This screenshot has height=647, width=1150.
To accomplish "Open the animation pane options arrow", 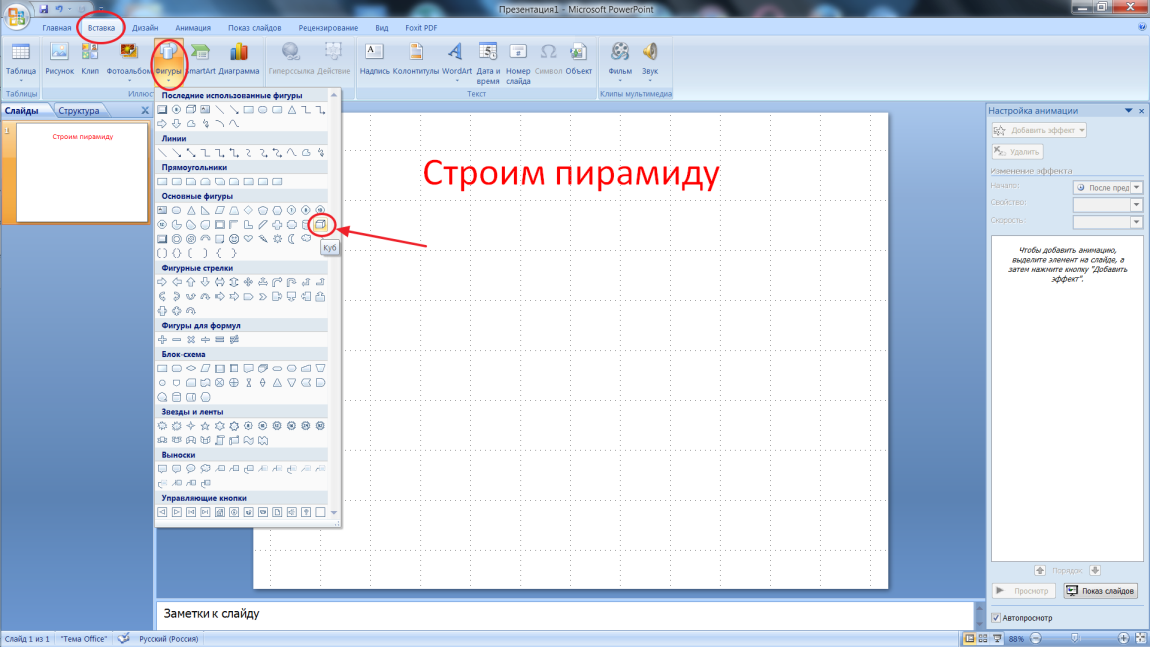I will point(1129,111).
